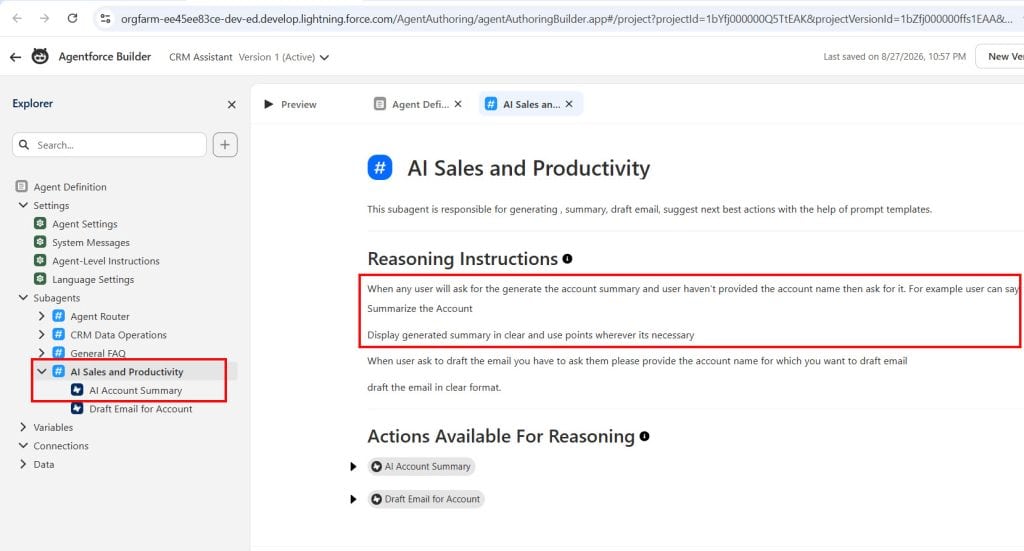Click the Explorer search field
1024x551 pixels.
click(x=109, y=145)
